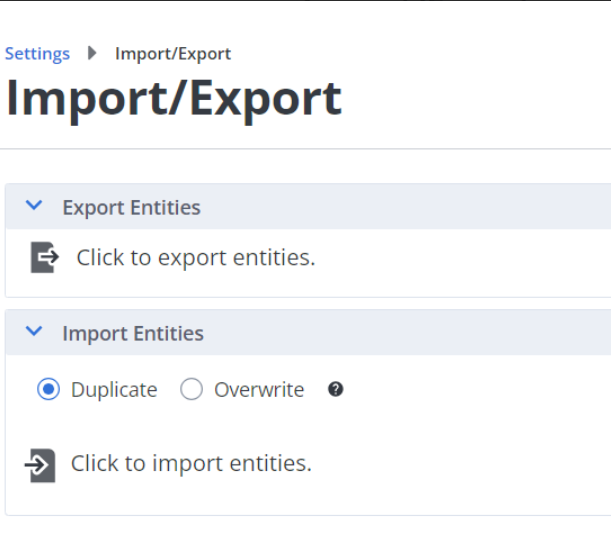The image size is (611, 550).
Task: Open the import mode help question-mark icon
Action: pyautogui.click(x=336, y=389)
